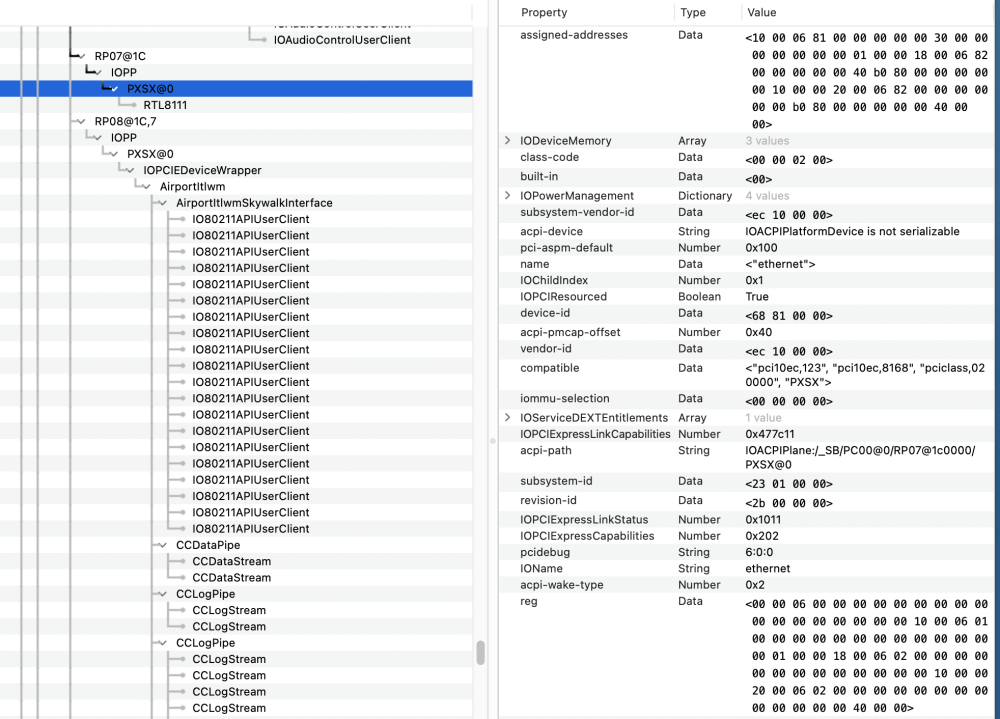The image size is (1000, 719).
Task: Collapse the selected PXSX@0 node chevron
Action: (115, 89)
